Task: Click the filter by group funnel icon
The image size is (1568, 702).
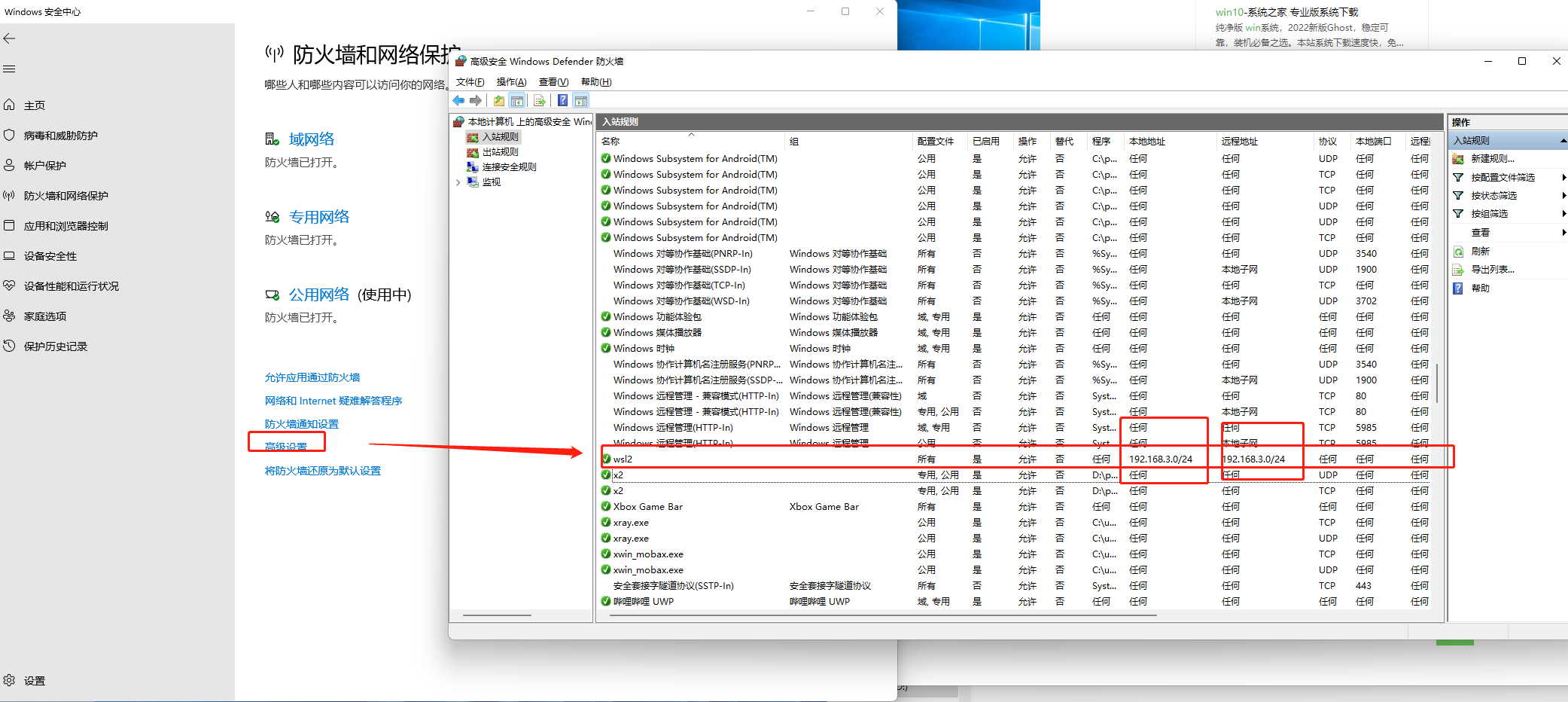Action: coord(1458,214)
